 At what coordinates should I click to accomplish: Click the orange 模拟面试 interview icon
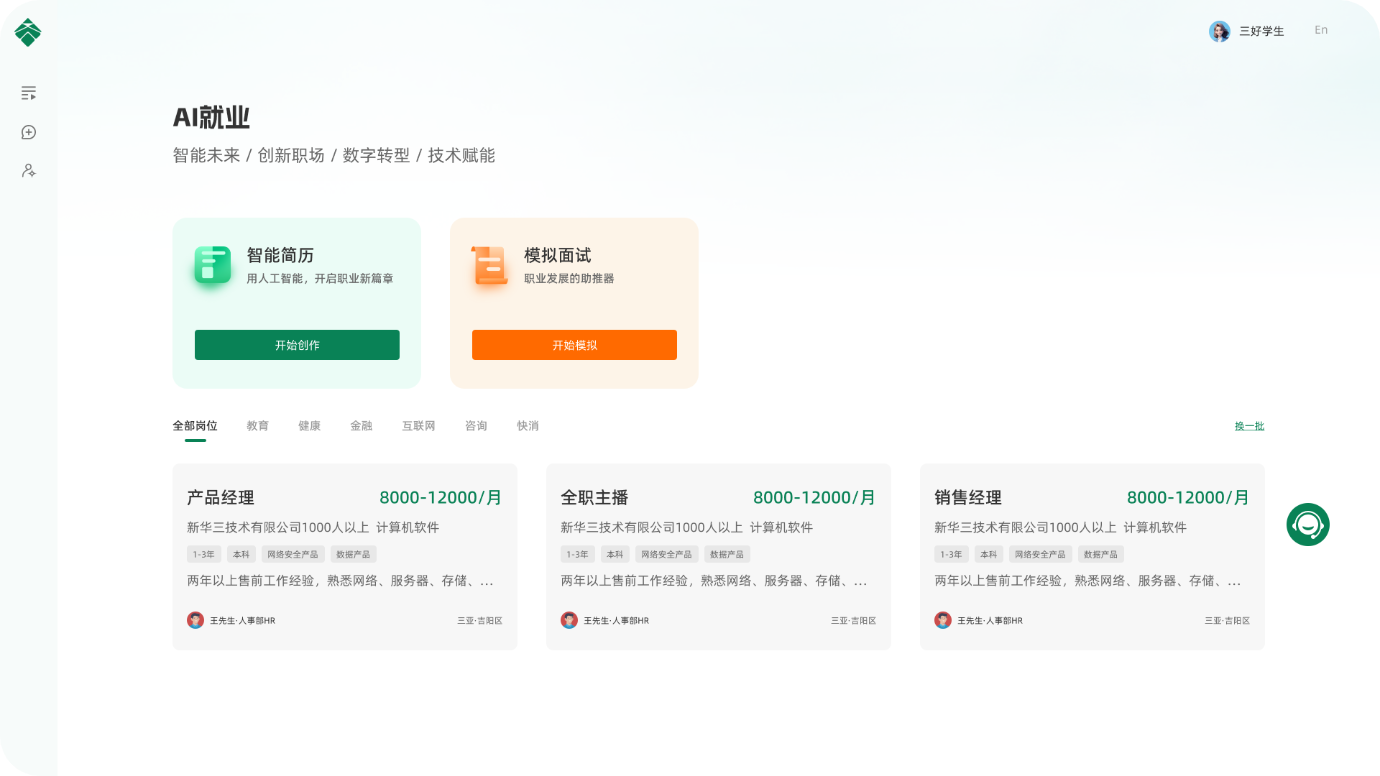(x=490, y=265)
